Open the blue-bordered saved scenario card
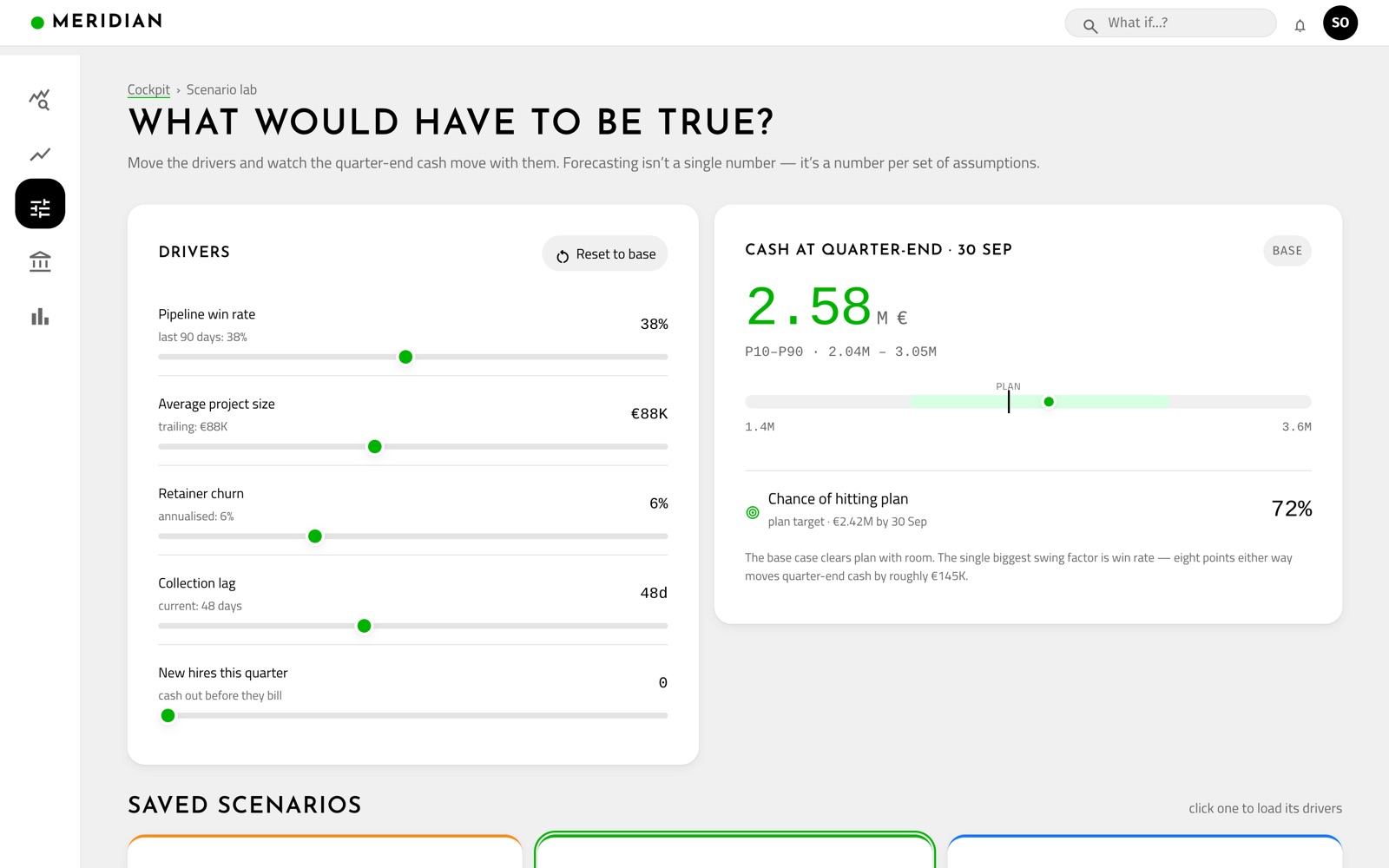 pos(1145,852)
